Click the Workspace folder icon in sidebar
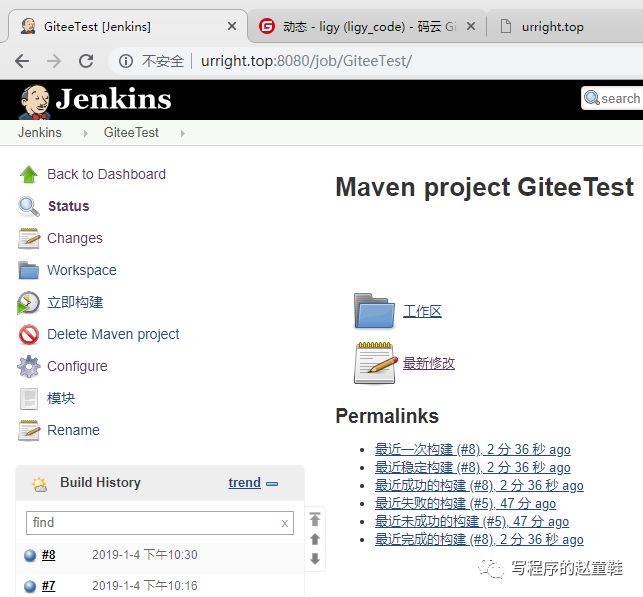Screen dimensions: 643x597 [29, 270]
